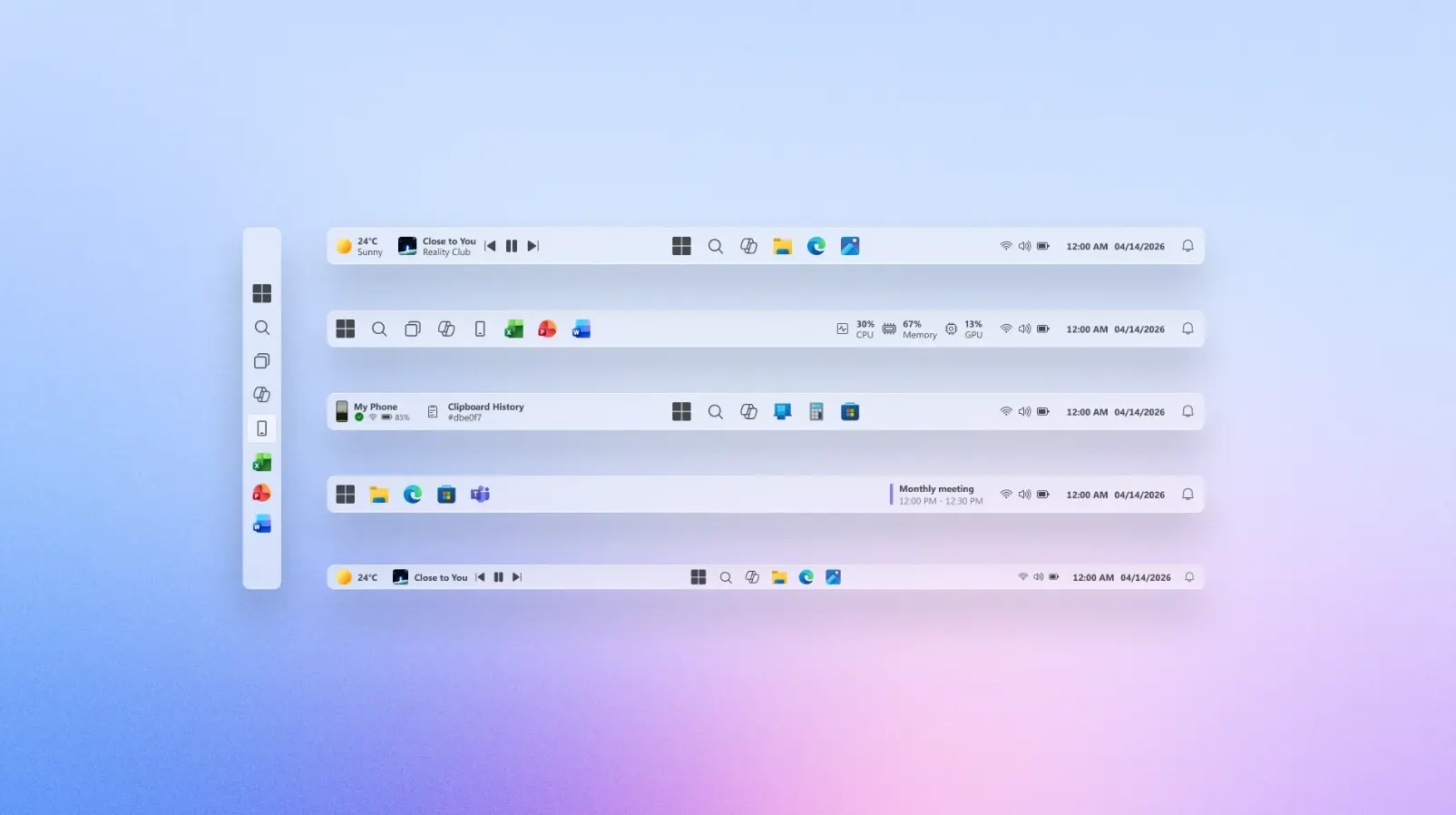
Task: Open Start in the Monthly meeting taskbar
Action: tap(346, 494)
